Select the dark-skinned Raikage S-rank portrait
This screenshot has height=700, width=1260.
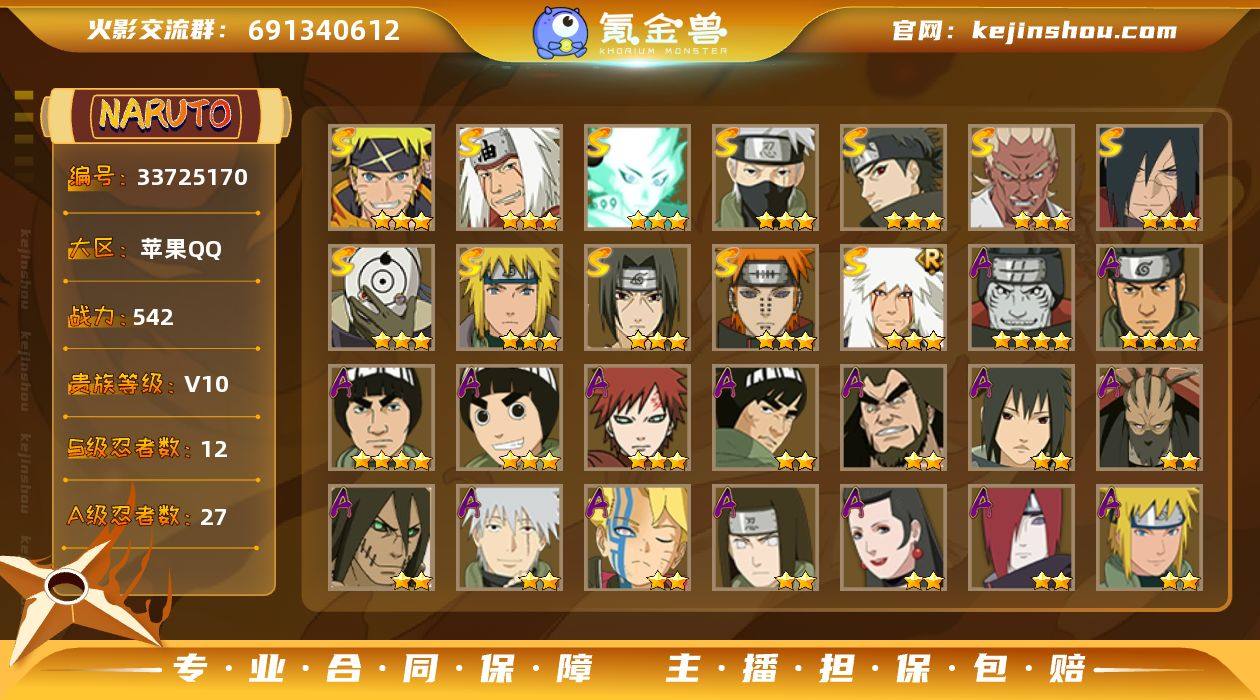tap(1021, 178)
